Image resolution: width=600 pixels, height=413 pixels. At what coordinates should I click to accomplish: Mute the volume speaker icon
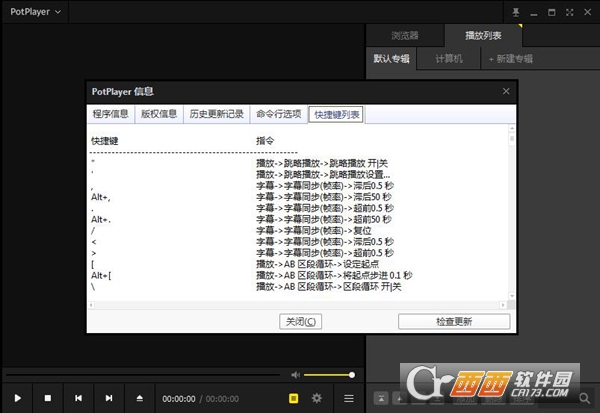295,374
